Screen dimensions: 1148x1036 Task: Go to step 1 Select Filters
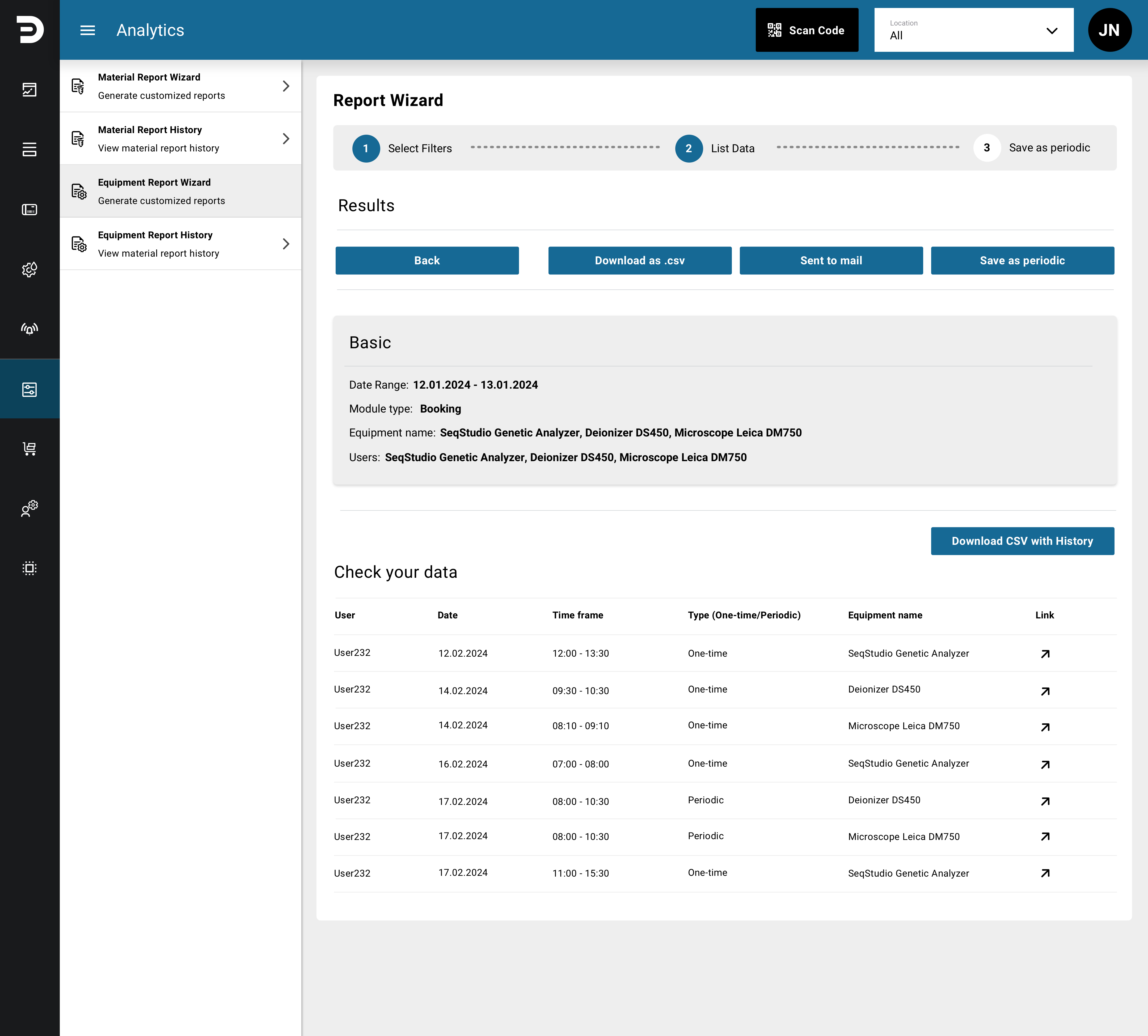[x=402, y=148]
